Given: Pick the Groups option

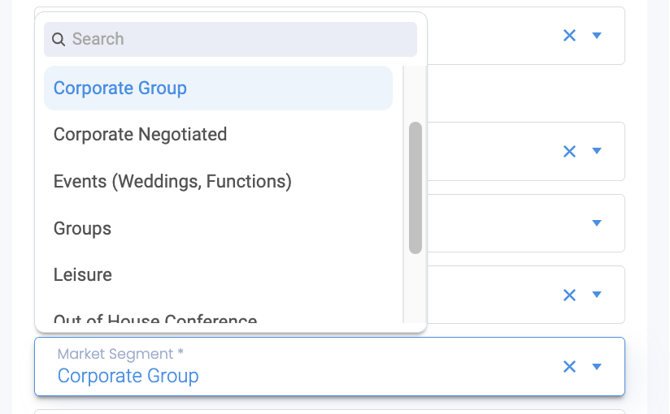Looking at the screenshot, I should (218, 228).
